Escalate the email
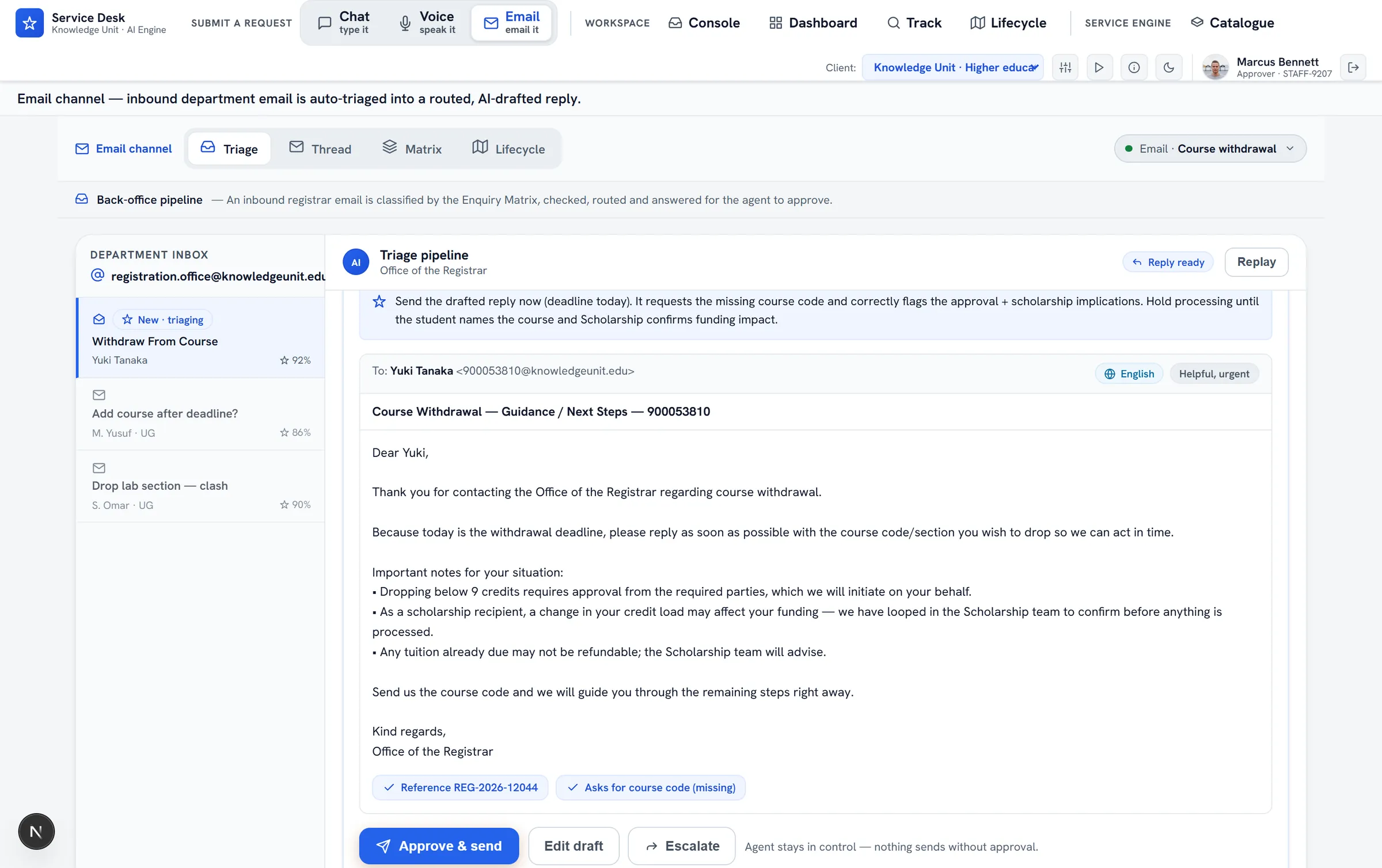Screen dimensions: 1382x868 [x=682, y=846]
